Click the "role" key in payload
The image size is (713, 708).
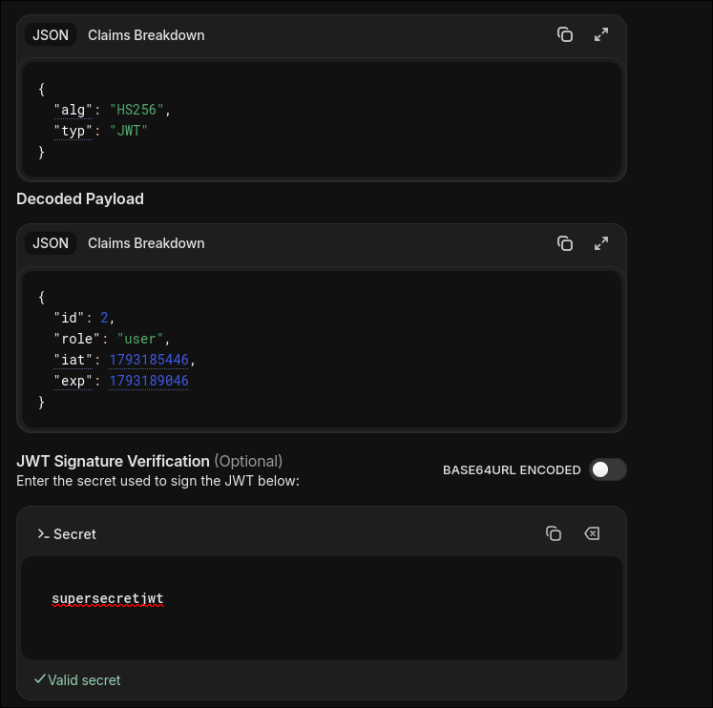pos(77,339)
